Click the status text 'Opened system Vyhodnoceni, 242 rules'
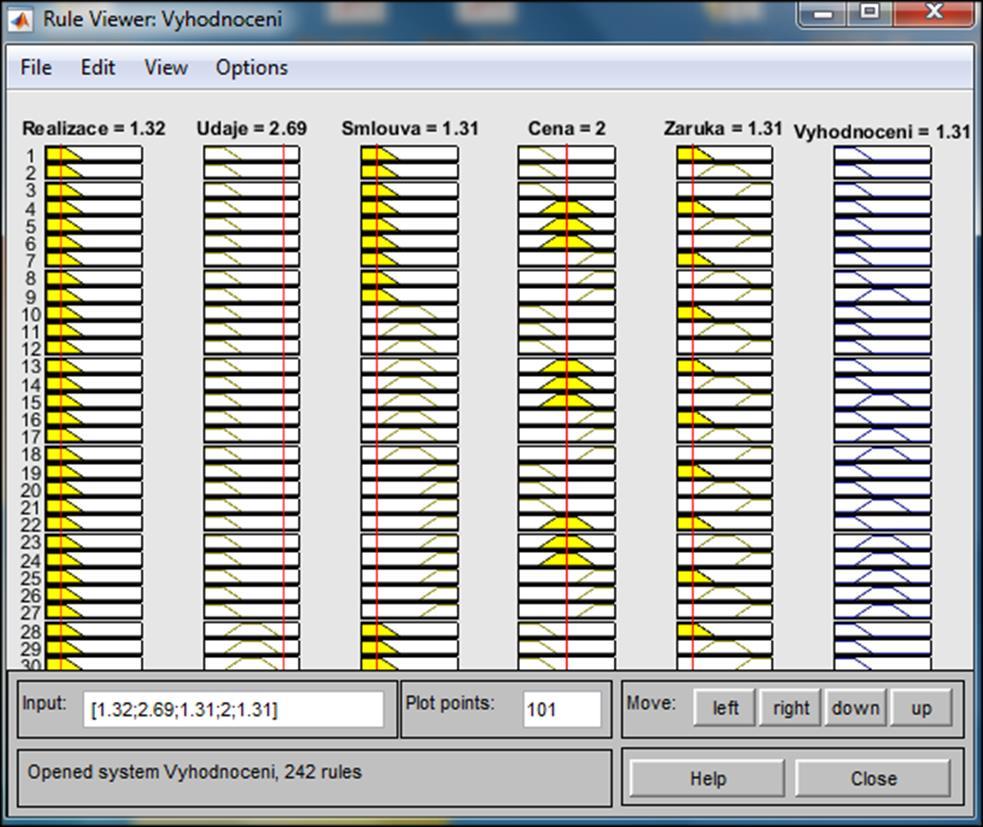 click(x=194, y=772)
